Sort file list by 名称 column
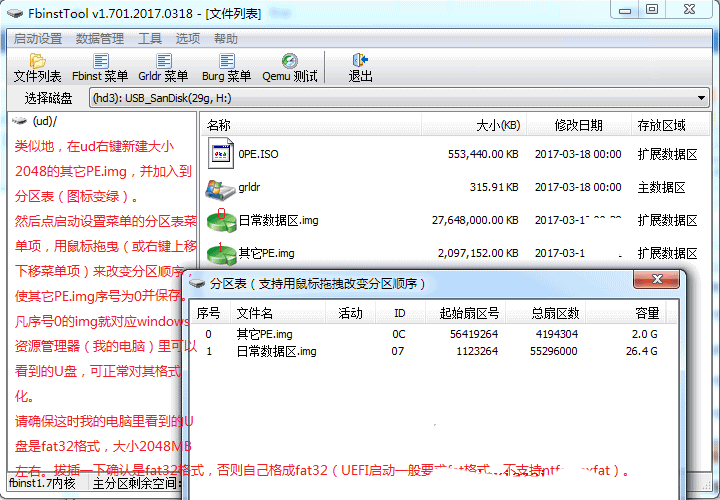720x500 pixels. click(311, 125)
